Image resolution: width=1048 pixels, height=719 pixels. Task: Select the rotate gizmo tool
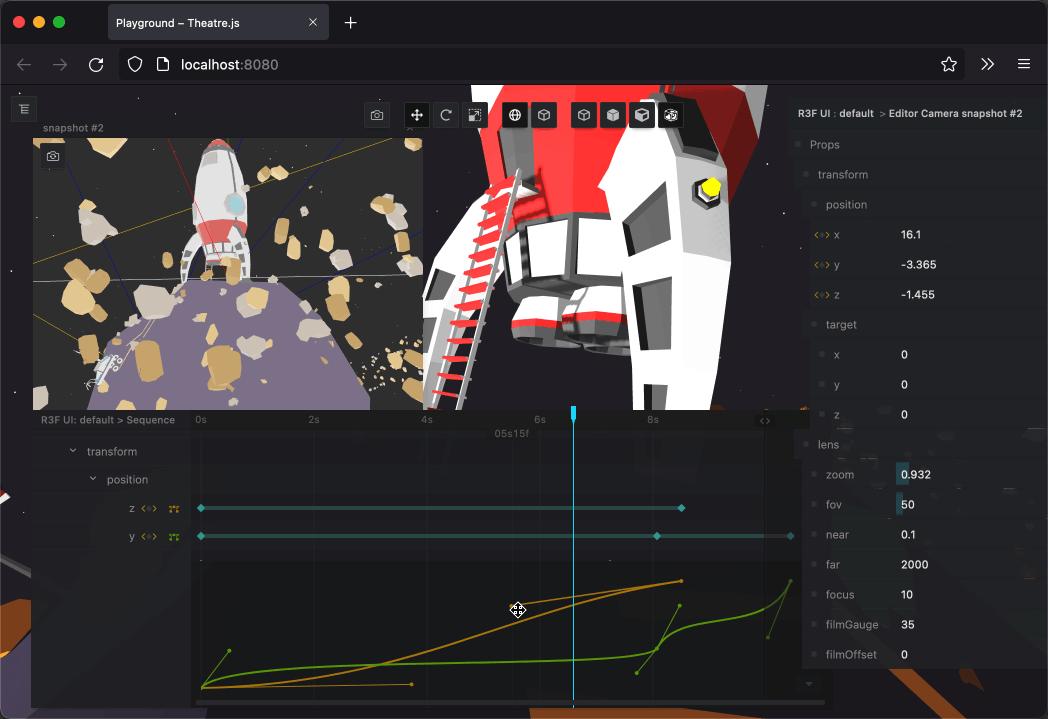tap(446, 115)
